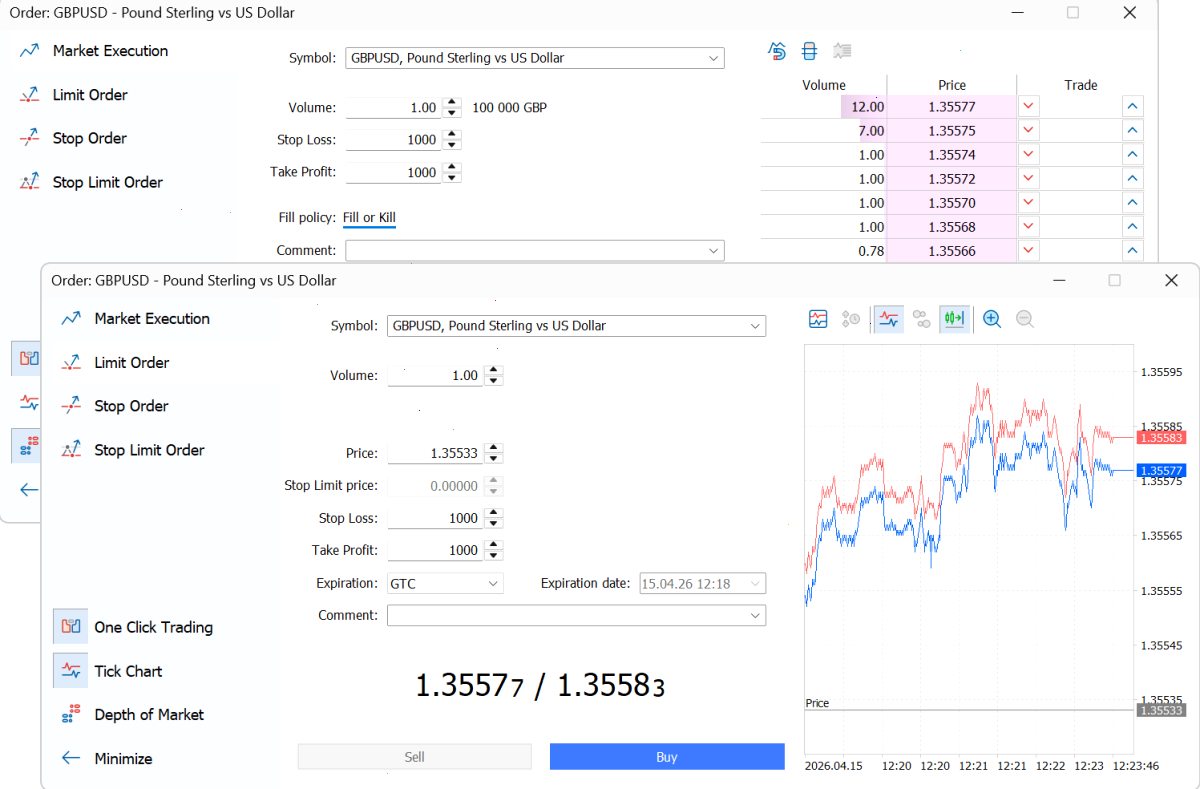Image resolution: width=1200 pixels, height=789 pixels.
Task: Click the Volume spinner in the front window
Action: (x=493, y=376)
